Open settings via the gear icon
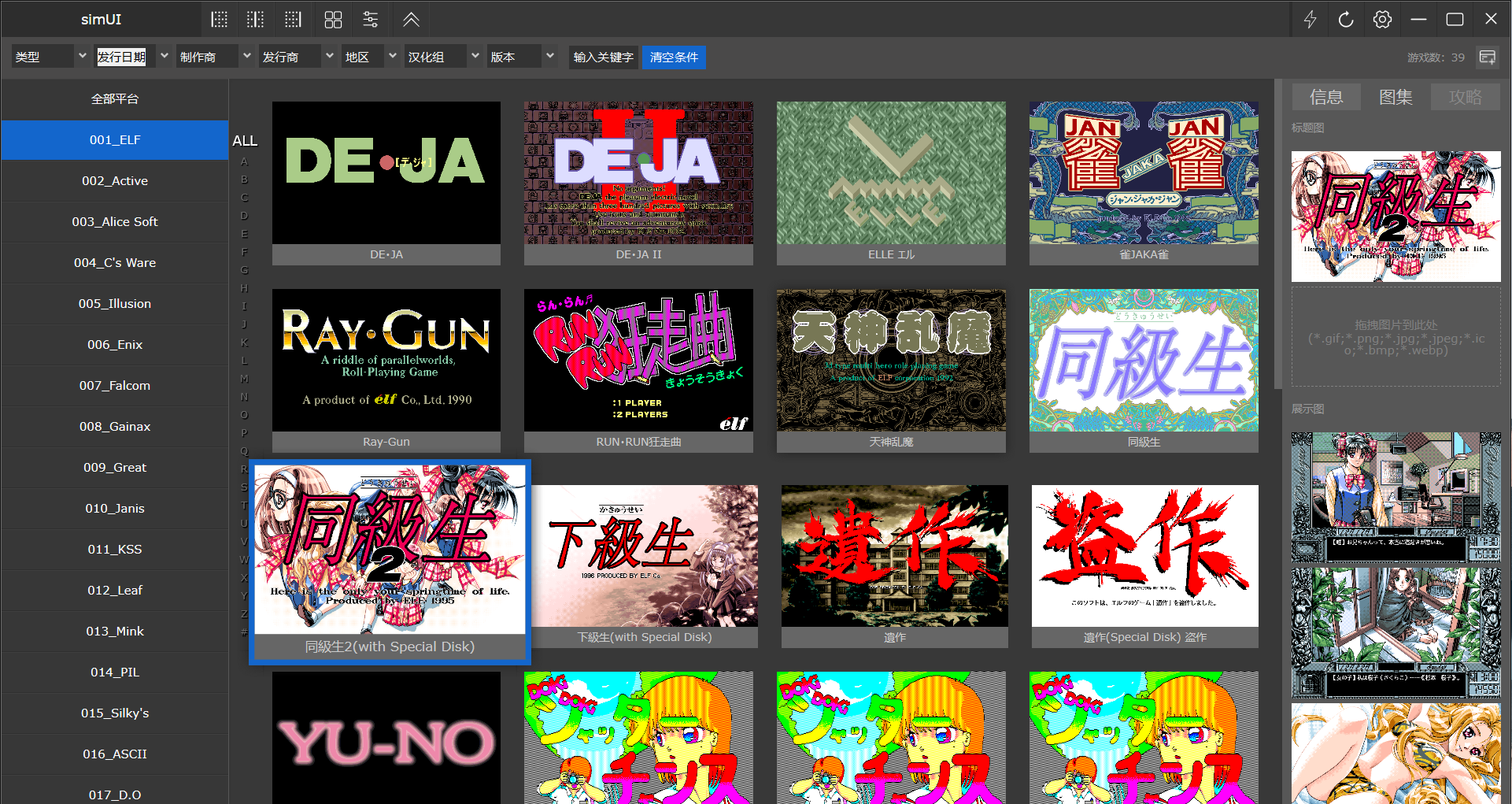This screenshot has height=804, width=1512. 1382,20
